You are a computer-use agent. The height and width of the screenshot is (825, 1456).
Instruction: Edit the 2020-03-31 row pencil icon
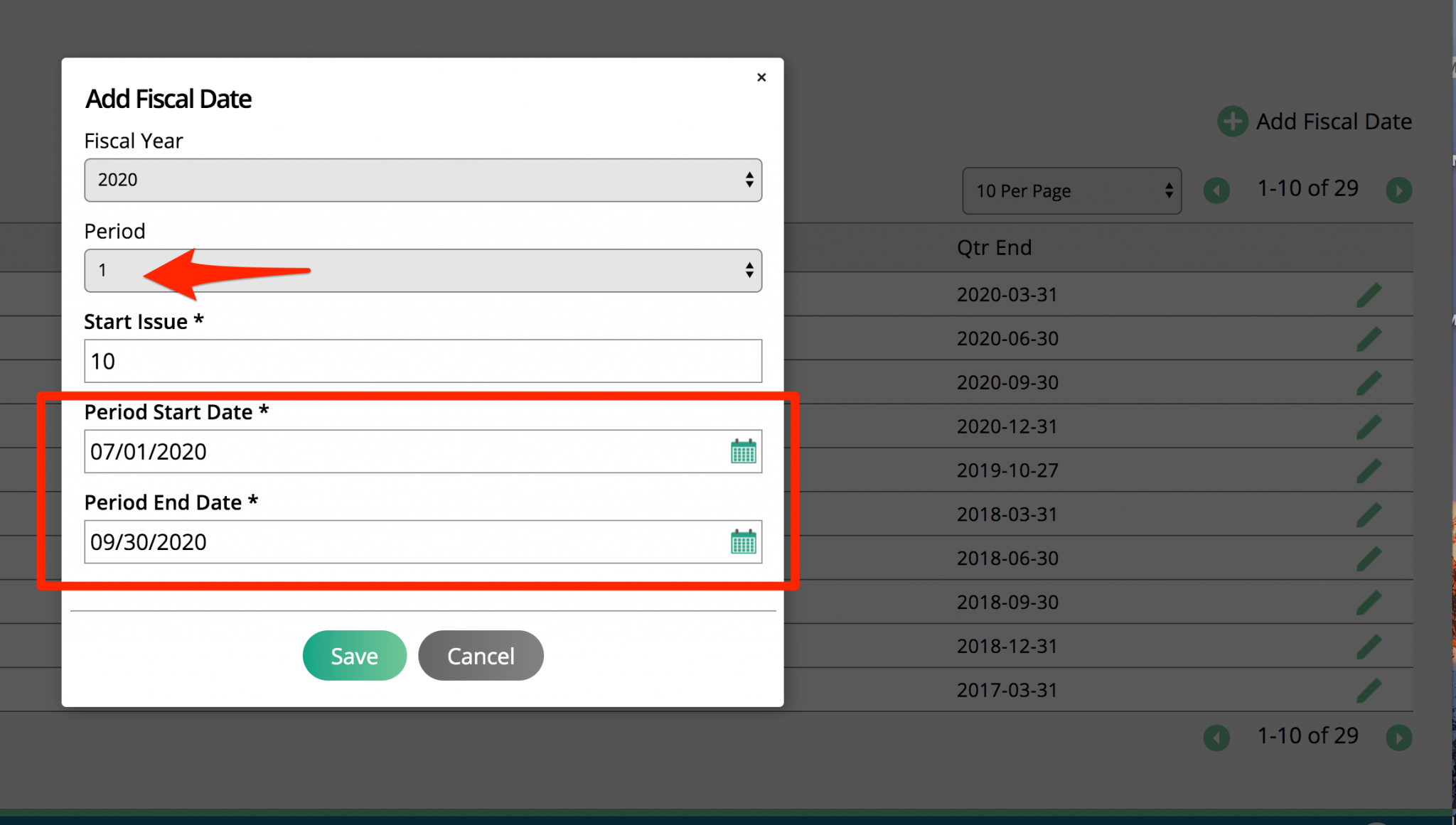1369,295
